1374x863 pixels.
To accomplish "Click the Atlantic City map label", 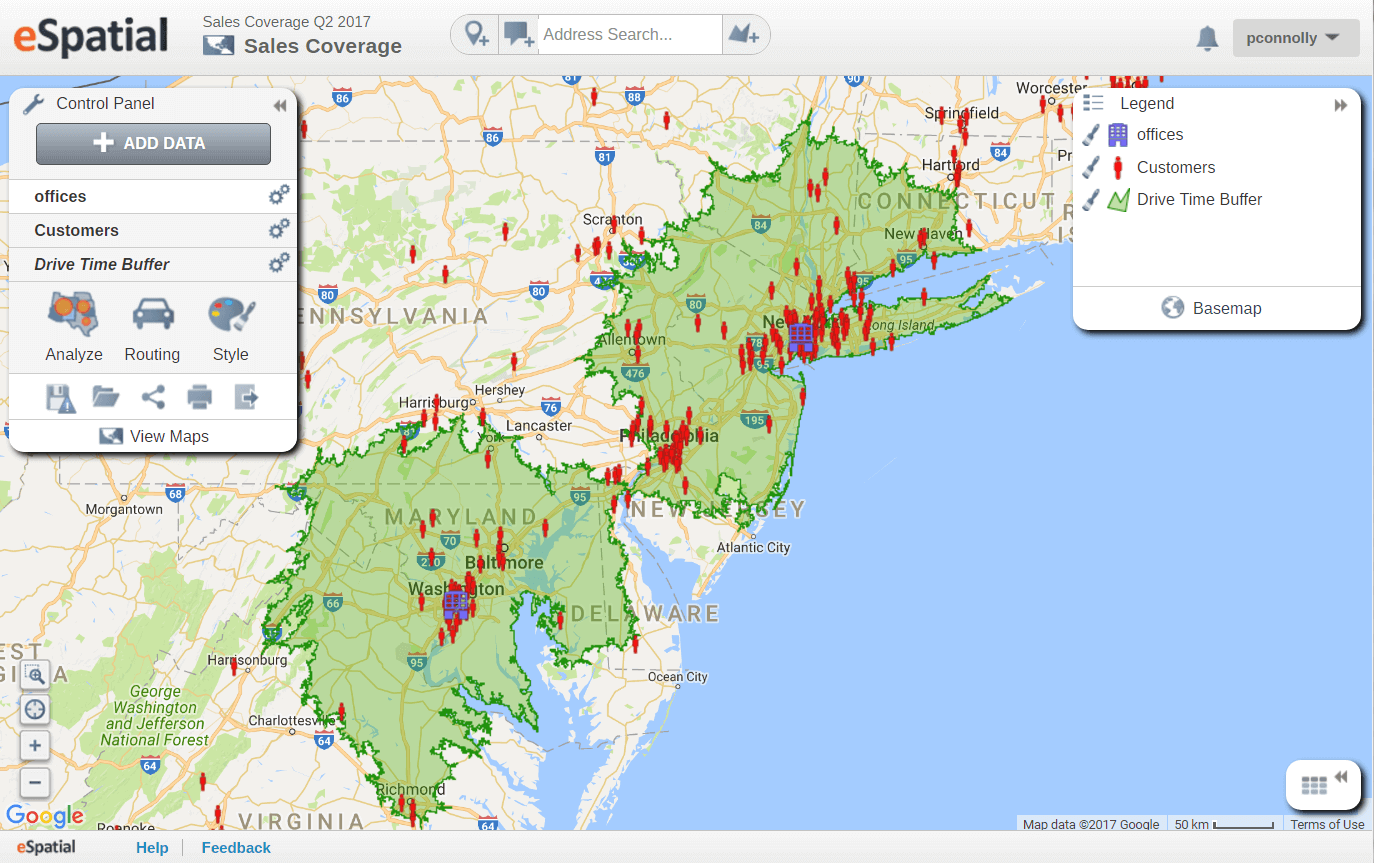I will pos(753,547).
